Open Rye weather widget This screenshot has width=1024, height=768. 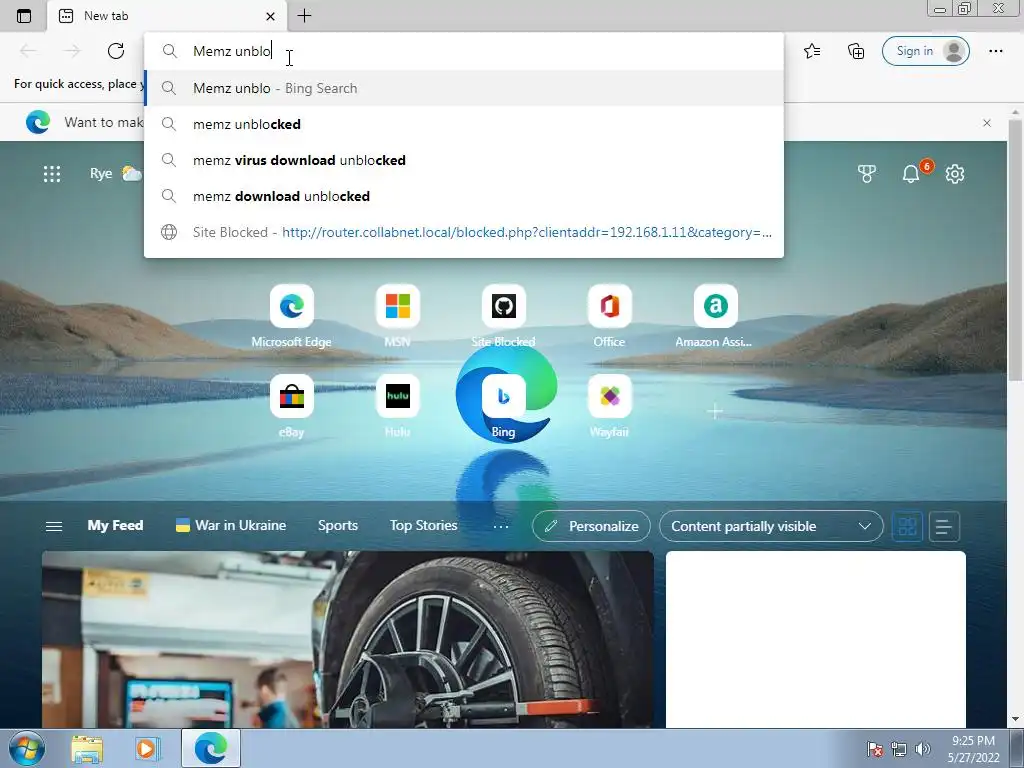click(116, 174)
